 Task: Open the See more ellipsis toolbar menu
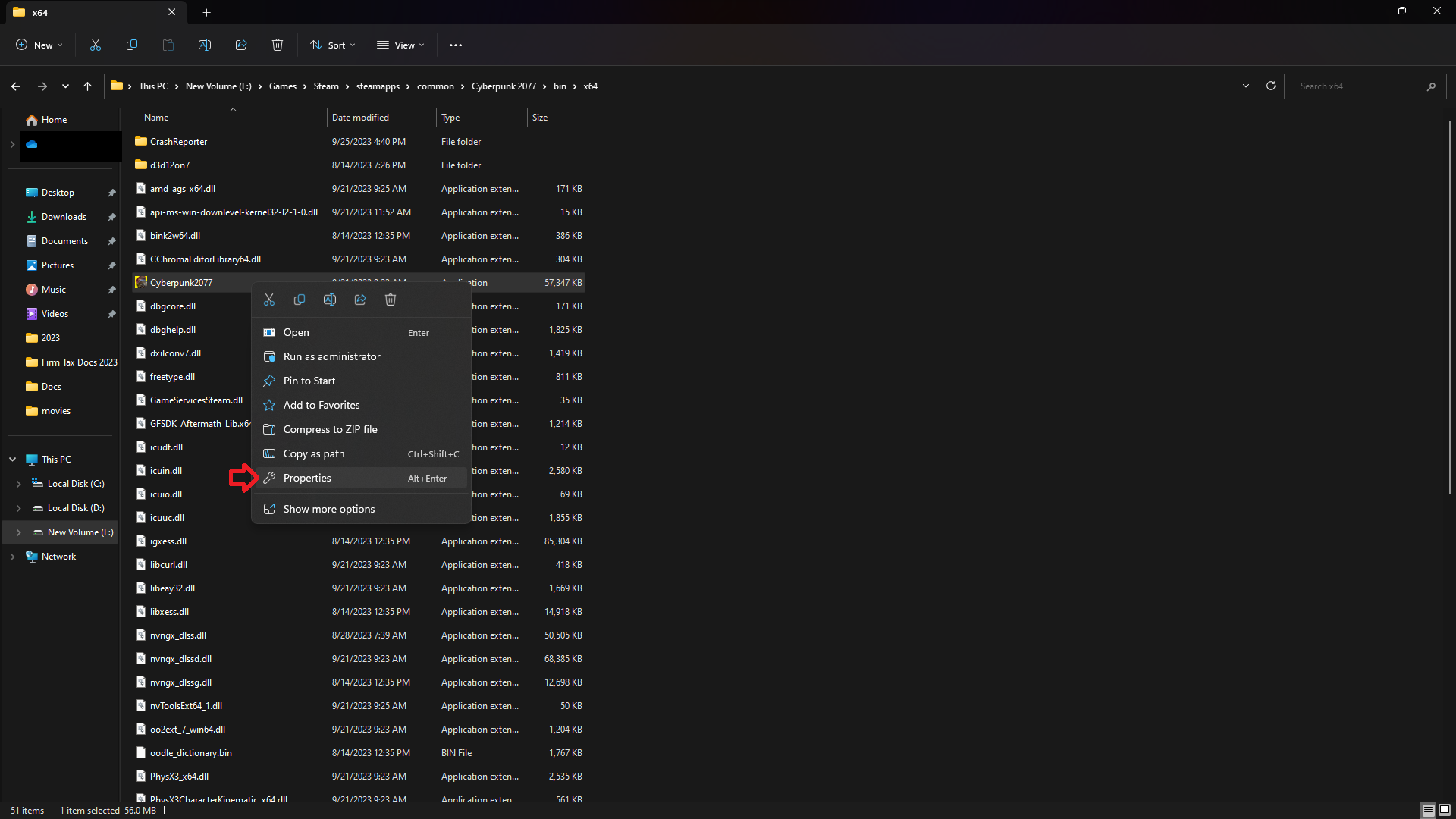tap(455, 45)
